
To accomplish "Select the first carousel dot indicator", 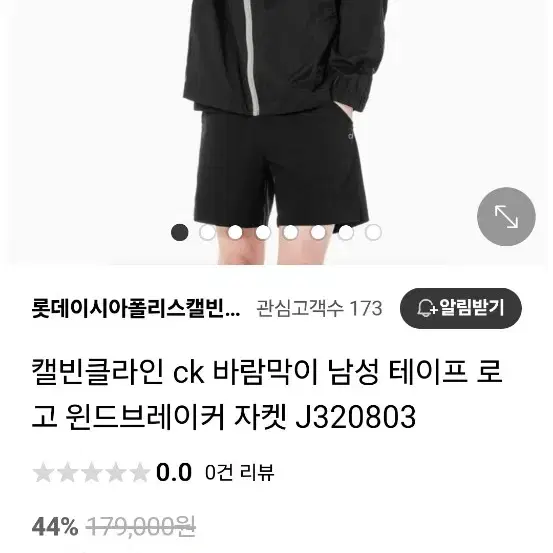I will [180, 232].
